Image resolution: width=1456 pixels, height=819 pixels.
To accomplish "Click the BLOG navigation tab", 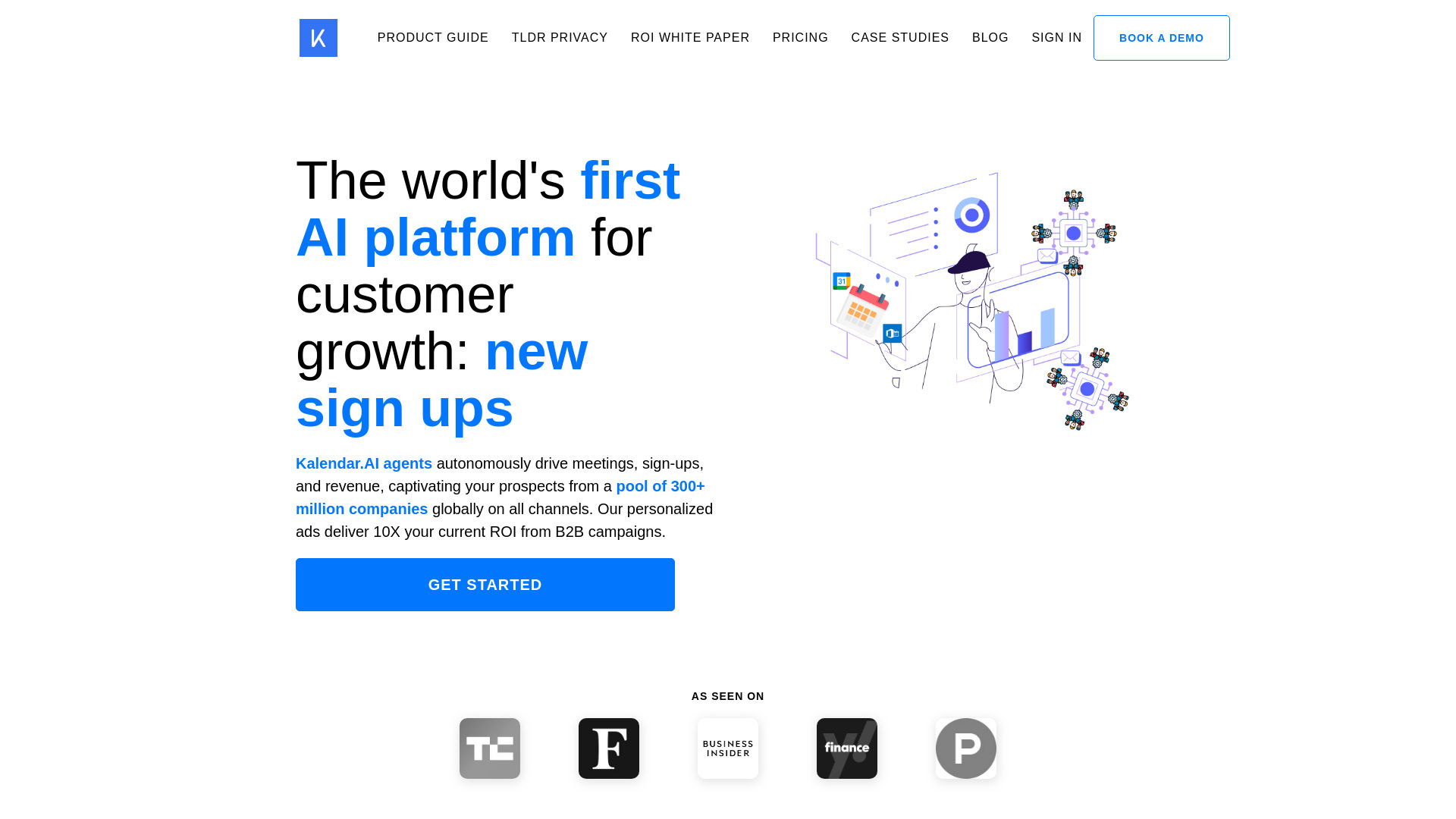I will pyautogui.click(x=990, y=37).
